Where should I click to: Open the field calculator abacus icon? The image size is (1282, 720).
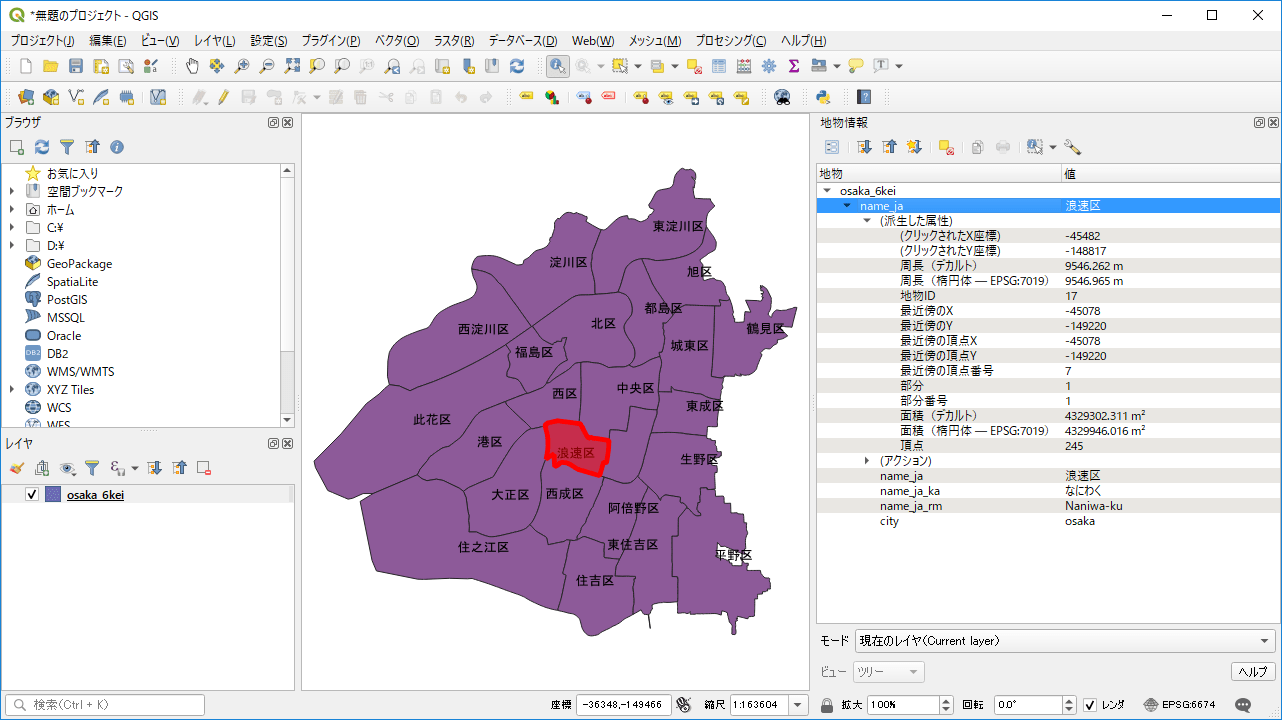tap(744, 66)
